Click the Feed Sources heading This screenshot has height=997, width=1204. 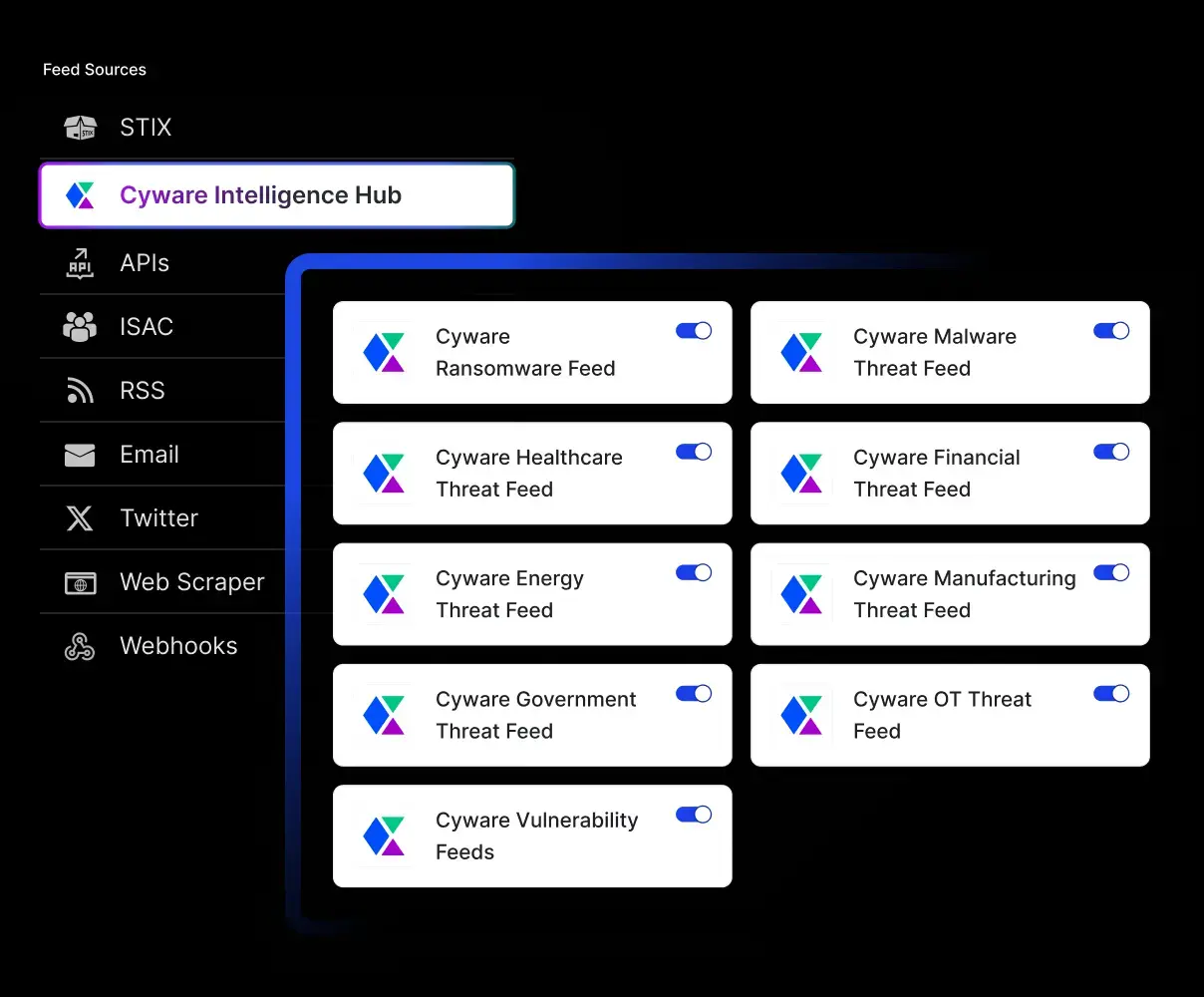pyautogui.click(x=95, y=70)
